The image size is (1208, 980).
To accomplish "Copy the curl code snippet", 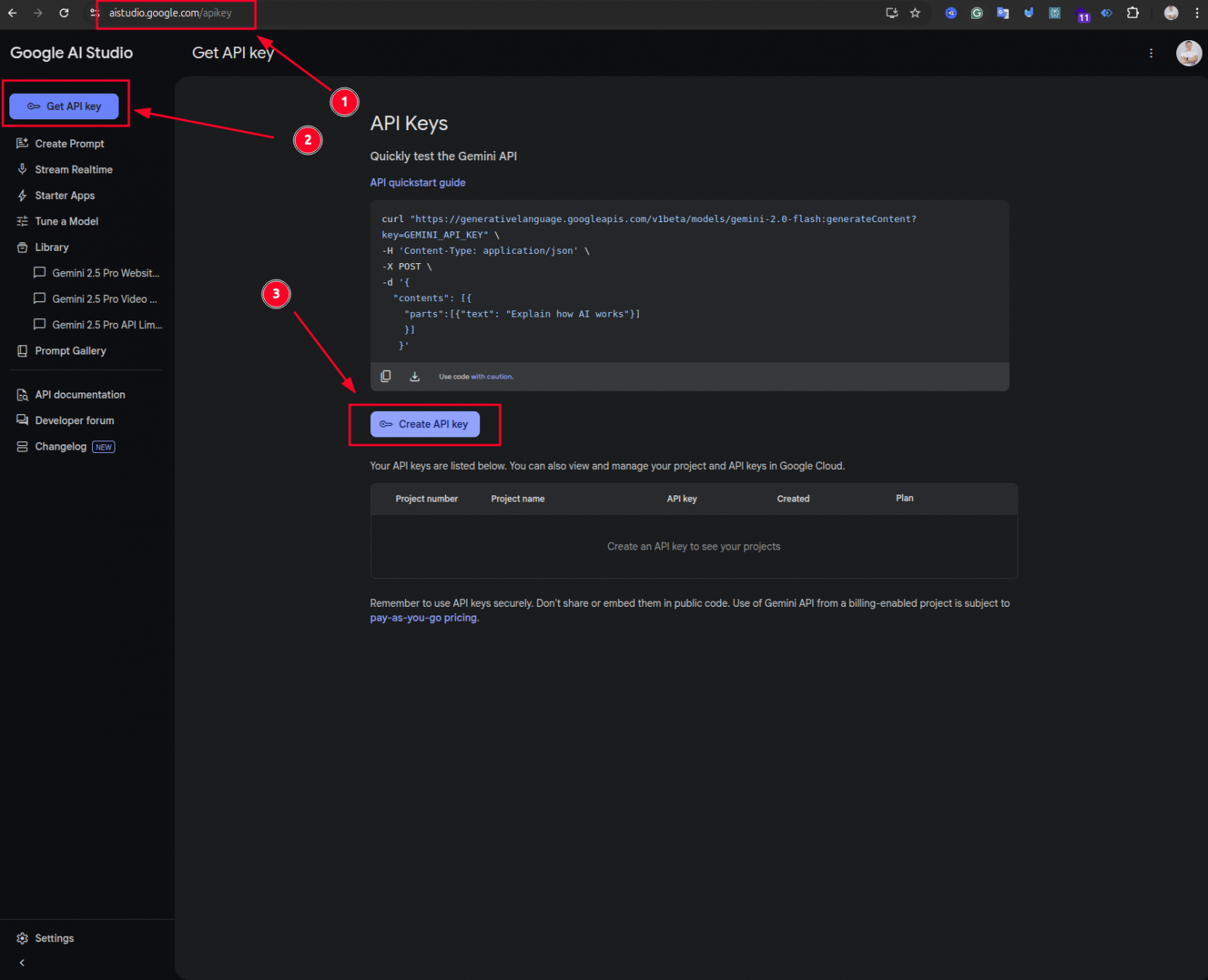I will (386, 376).
